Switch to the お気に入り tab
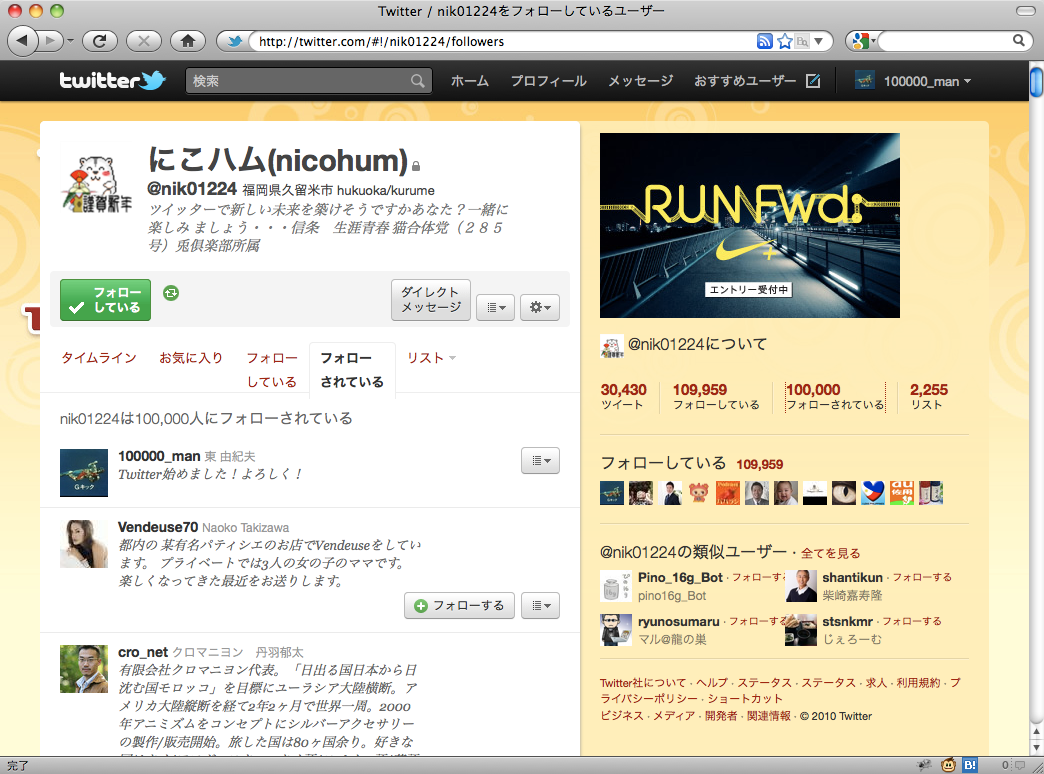The width and height of the screenshot is (1044, 774). click(191, 358)
